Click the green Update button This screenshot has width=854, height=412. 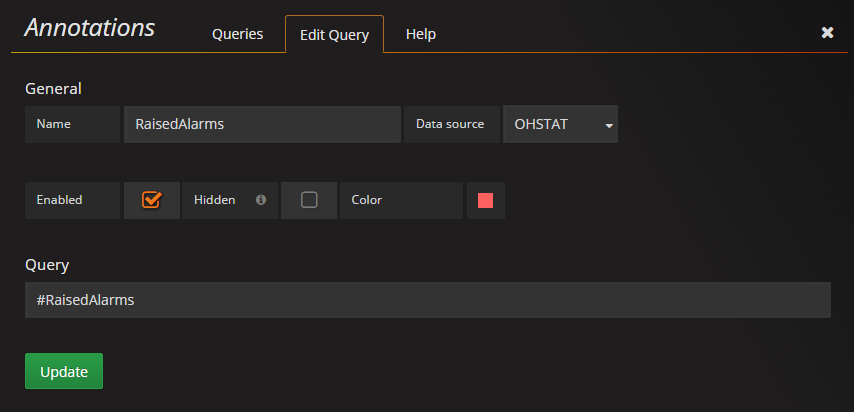point(64,371)
